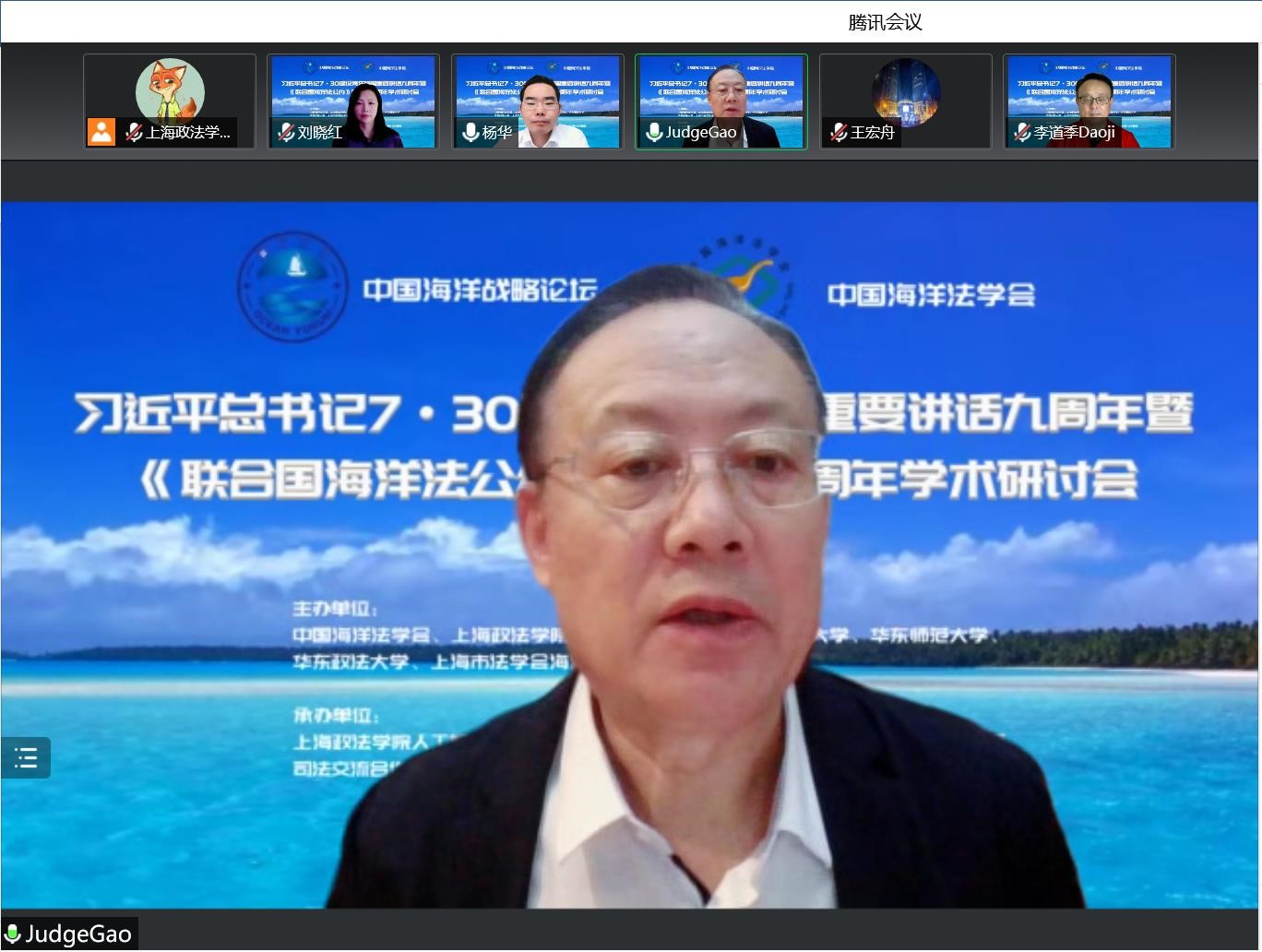Click JudgeGao's mic icon in the top strip

(x=654, y=132)
